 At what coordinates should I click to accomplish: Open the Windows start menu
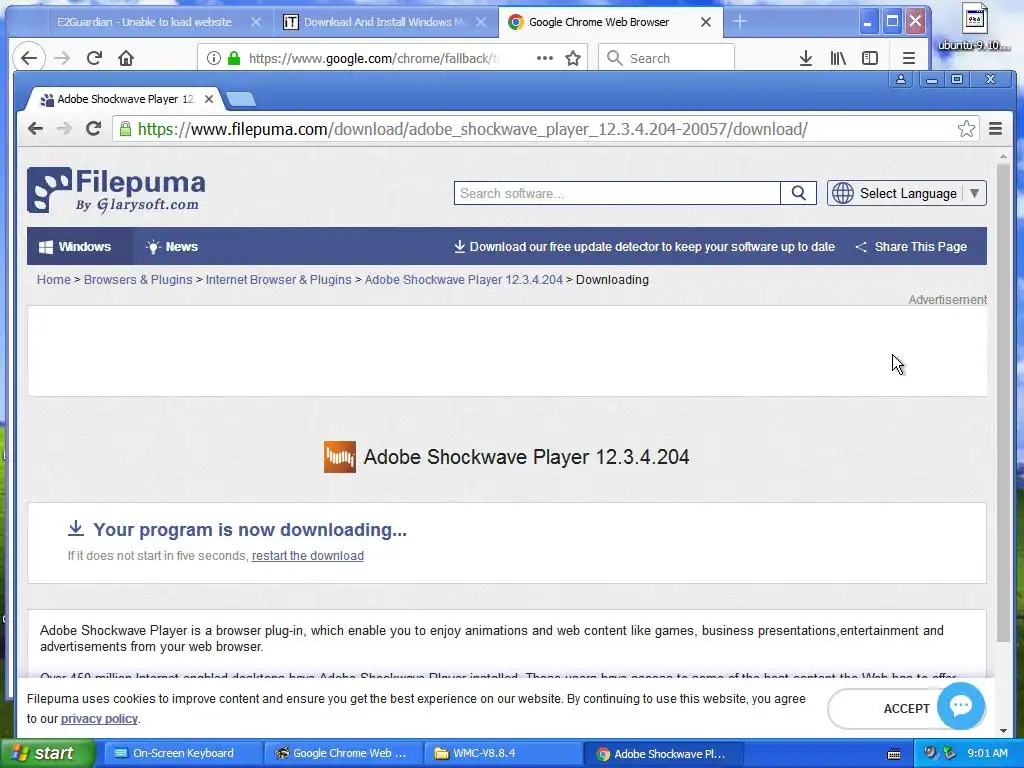click(47, 753)
